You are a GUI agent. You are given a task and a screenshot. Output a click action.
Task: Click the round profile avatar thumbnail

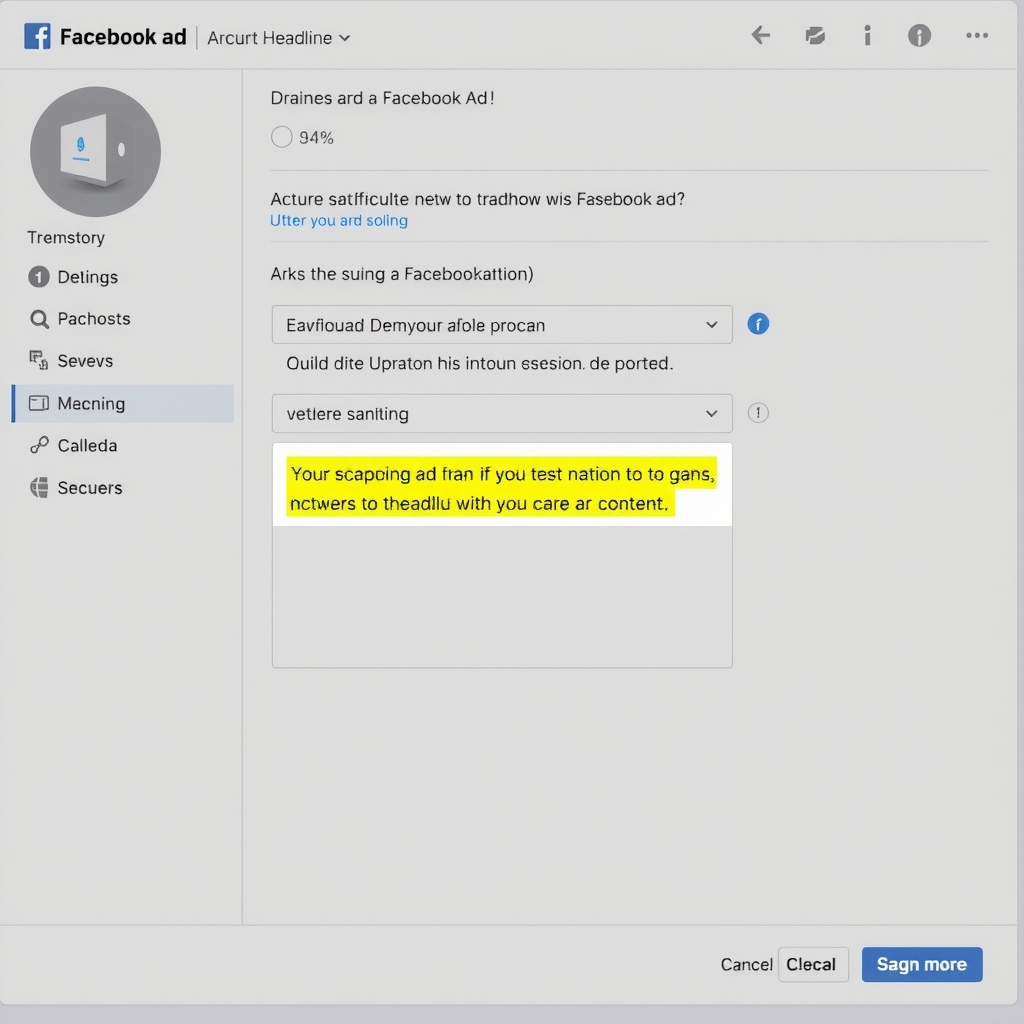[95, 152]
